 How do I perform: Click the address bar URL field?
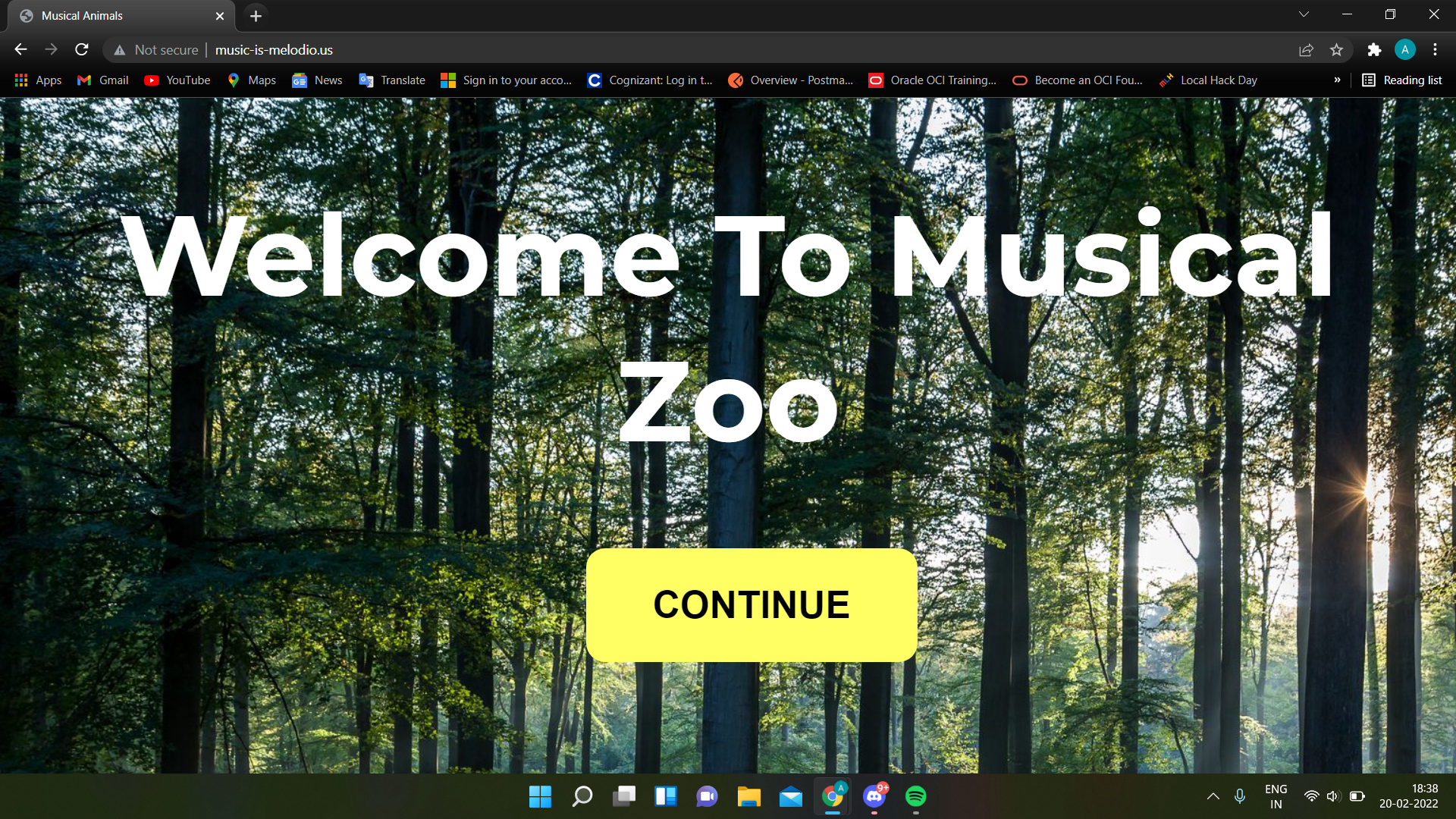point(274,50)
